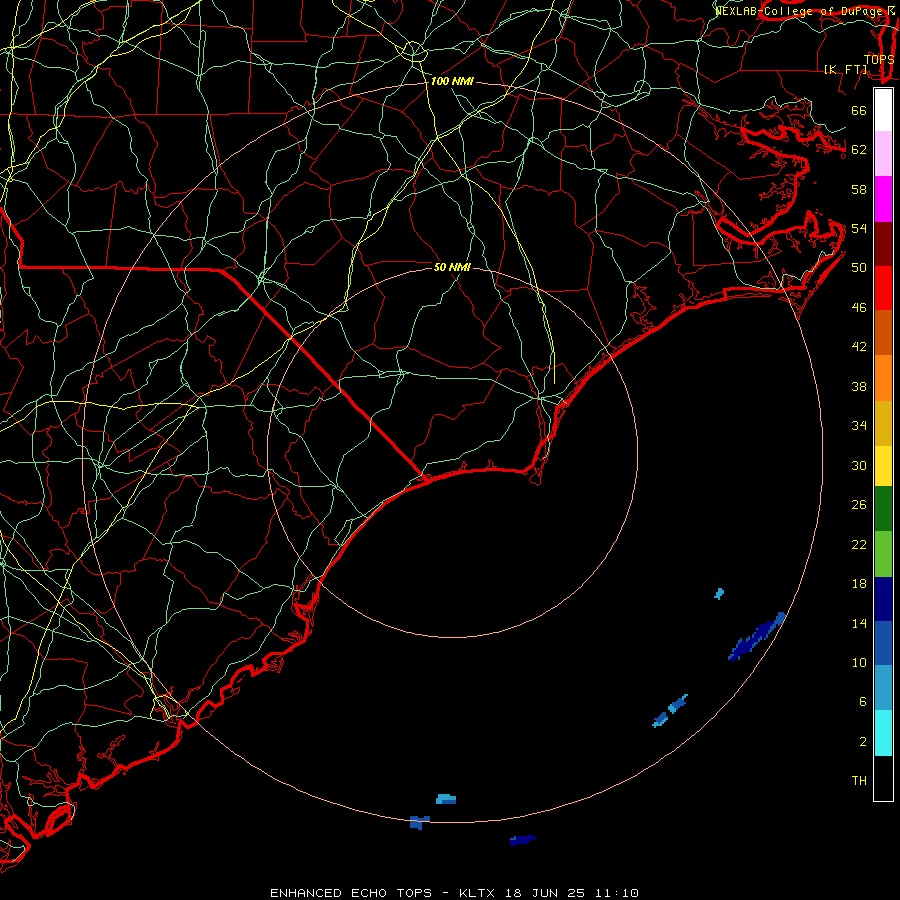Click the '100 NMI' range ring label
Viewport: 900px width, 900px height.
pos(452,82)
